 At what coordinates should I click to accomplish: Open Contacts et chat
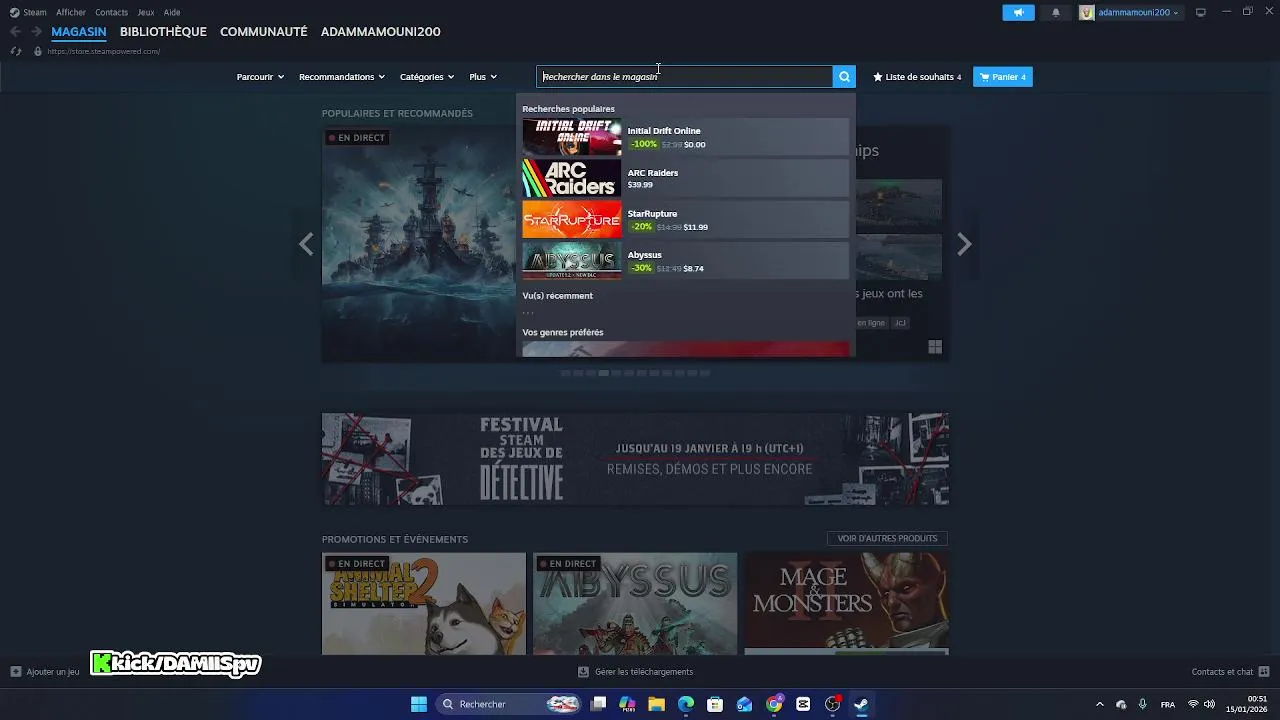click(x=1231, y=672)
